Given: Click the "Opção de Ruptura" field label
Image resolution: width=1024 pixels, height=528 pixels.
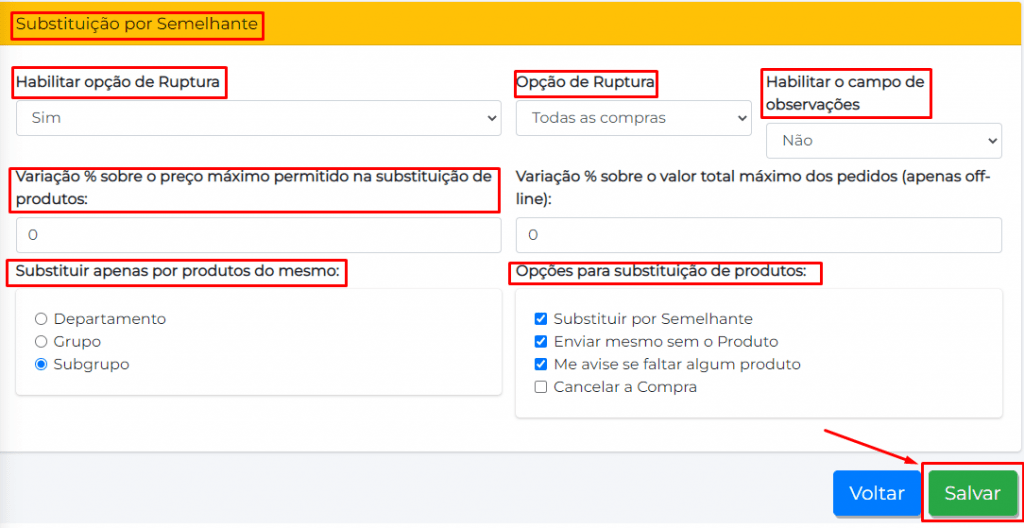Looking at the screenshot, I should tap(586, 82).
